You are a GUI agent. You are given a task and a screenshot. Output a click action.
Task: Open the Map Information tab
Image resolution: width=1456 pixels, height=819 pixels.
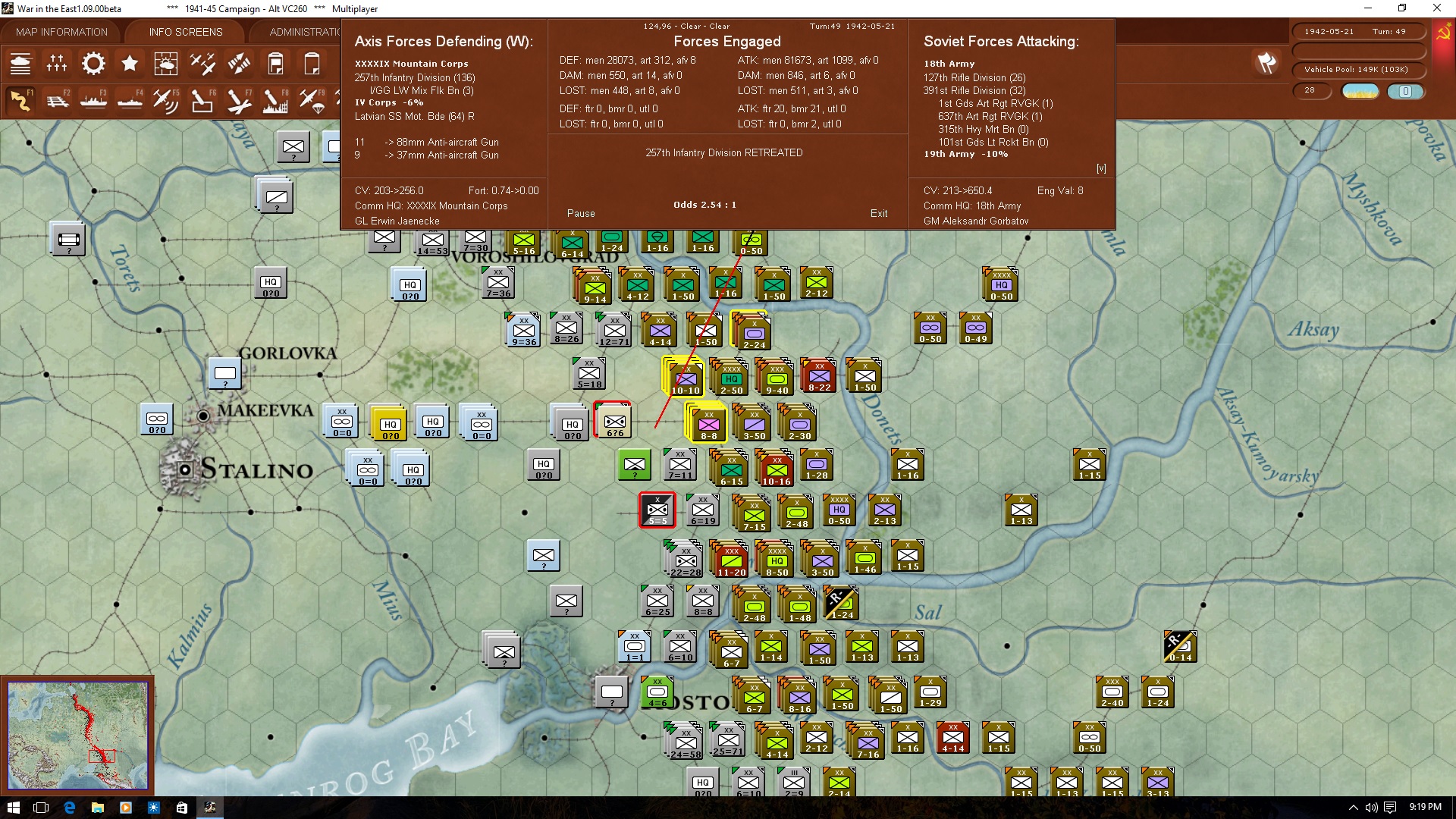[61, 32]
